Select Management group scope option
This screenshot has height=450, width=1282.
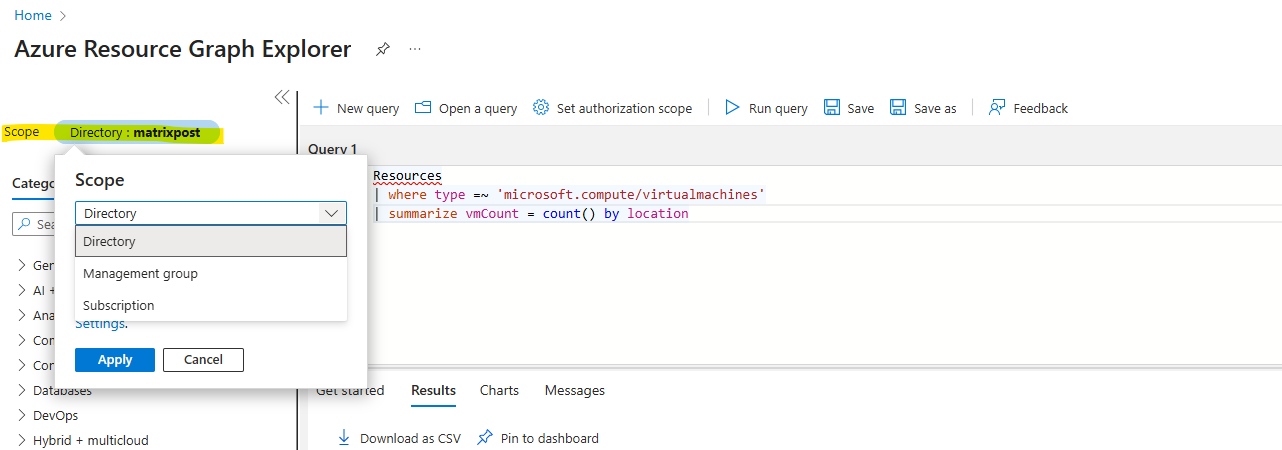click(211, 273)
